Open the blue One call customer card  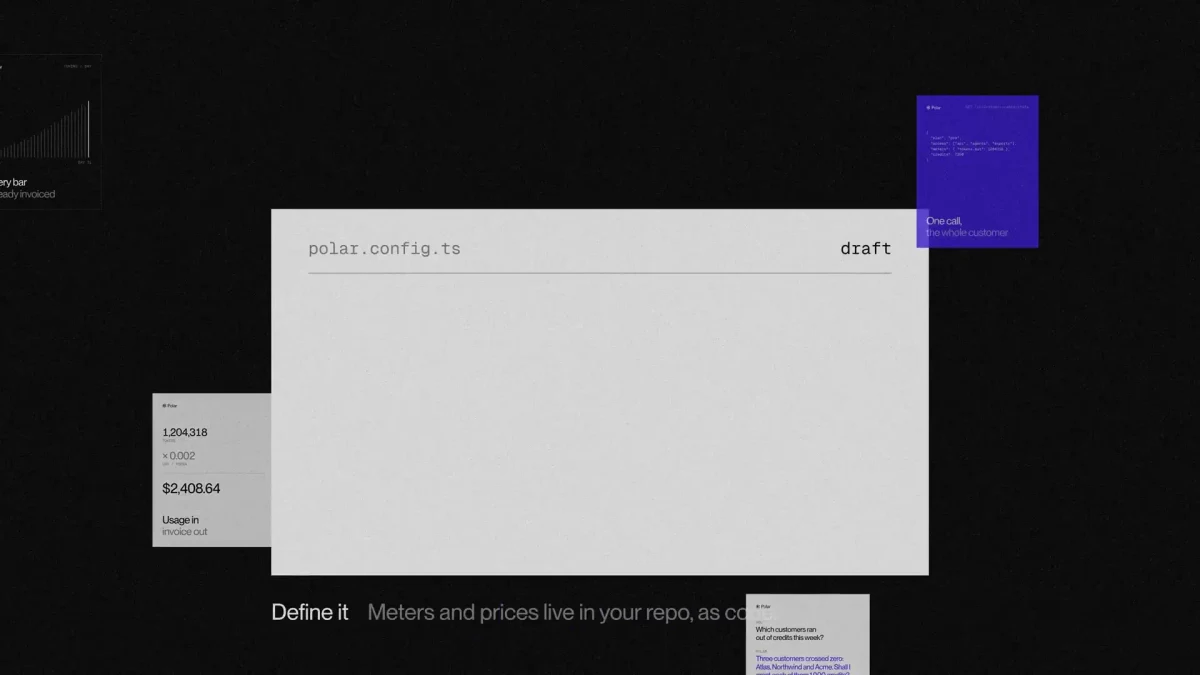pos(977,171)
